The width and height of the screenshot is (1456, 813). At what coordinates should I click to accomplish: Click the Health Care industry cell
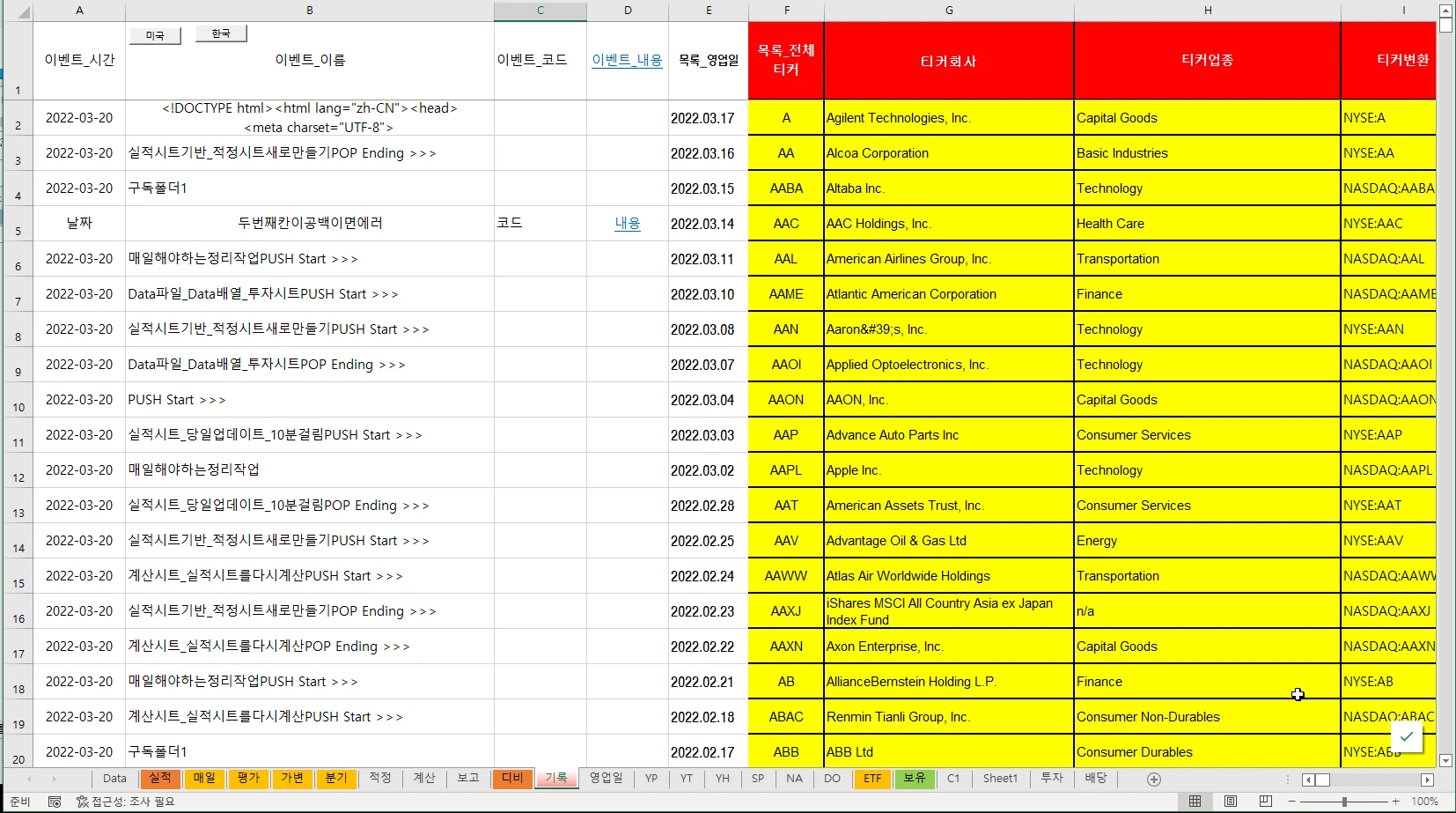1208,224
